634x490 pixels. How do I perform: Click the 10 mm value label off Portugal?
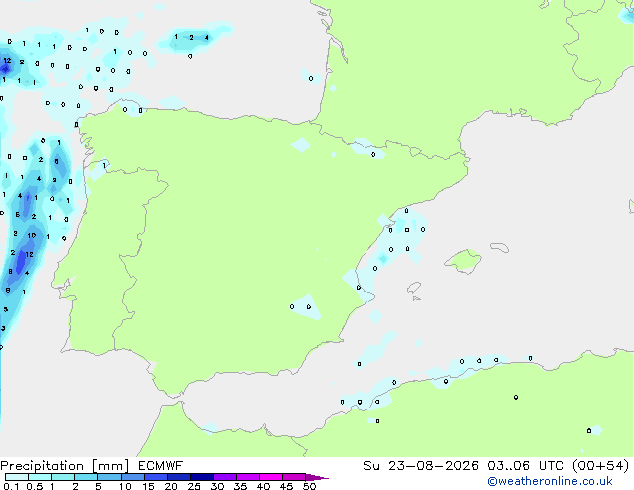pos(32,235)
